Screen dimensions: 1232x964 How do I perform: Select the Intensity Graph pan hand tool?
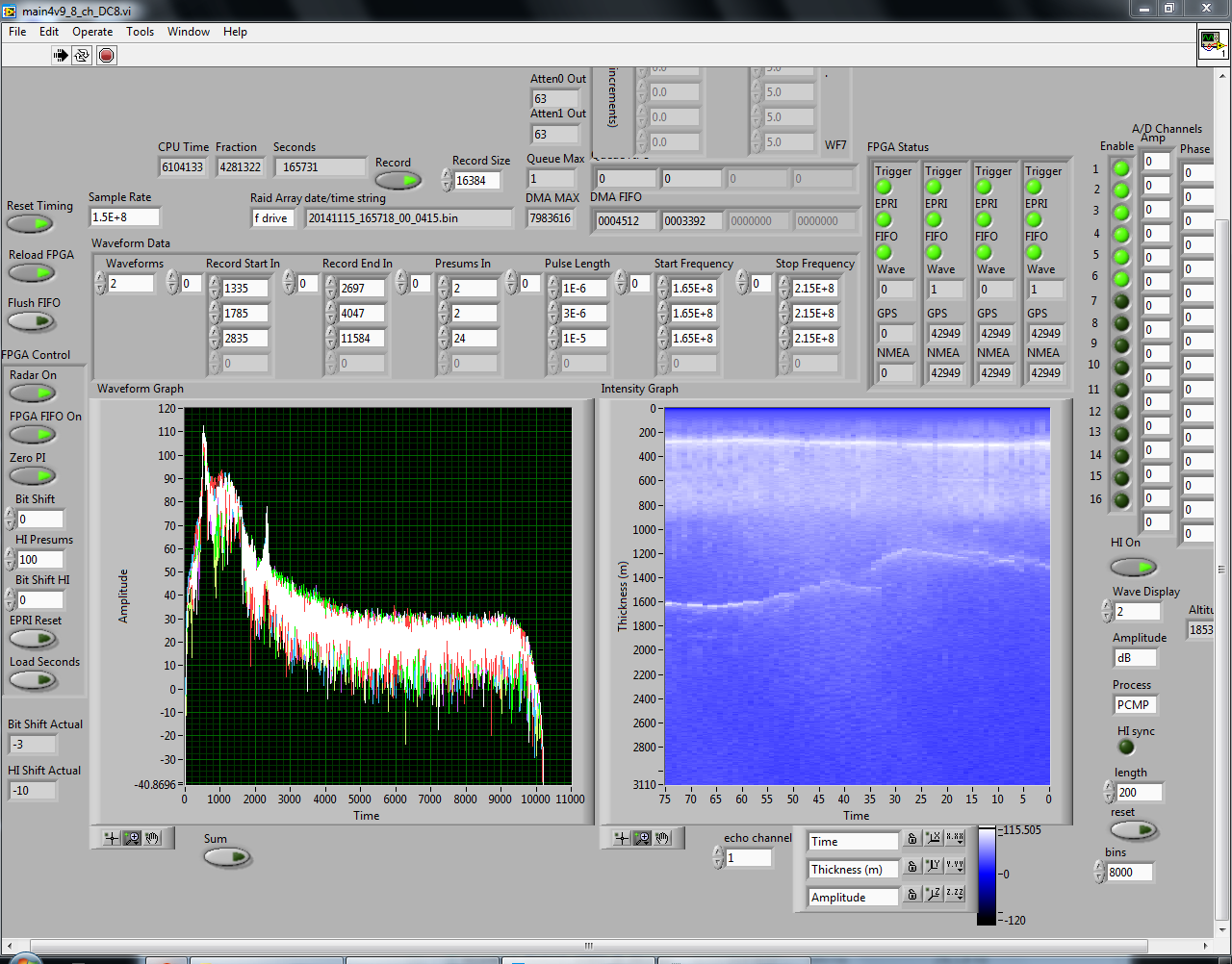click(662, 838)
